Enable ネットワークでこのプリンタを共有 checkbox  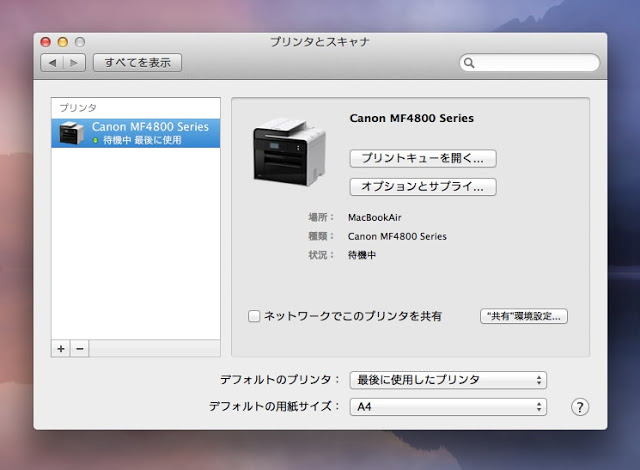point(254,316)
